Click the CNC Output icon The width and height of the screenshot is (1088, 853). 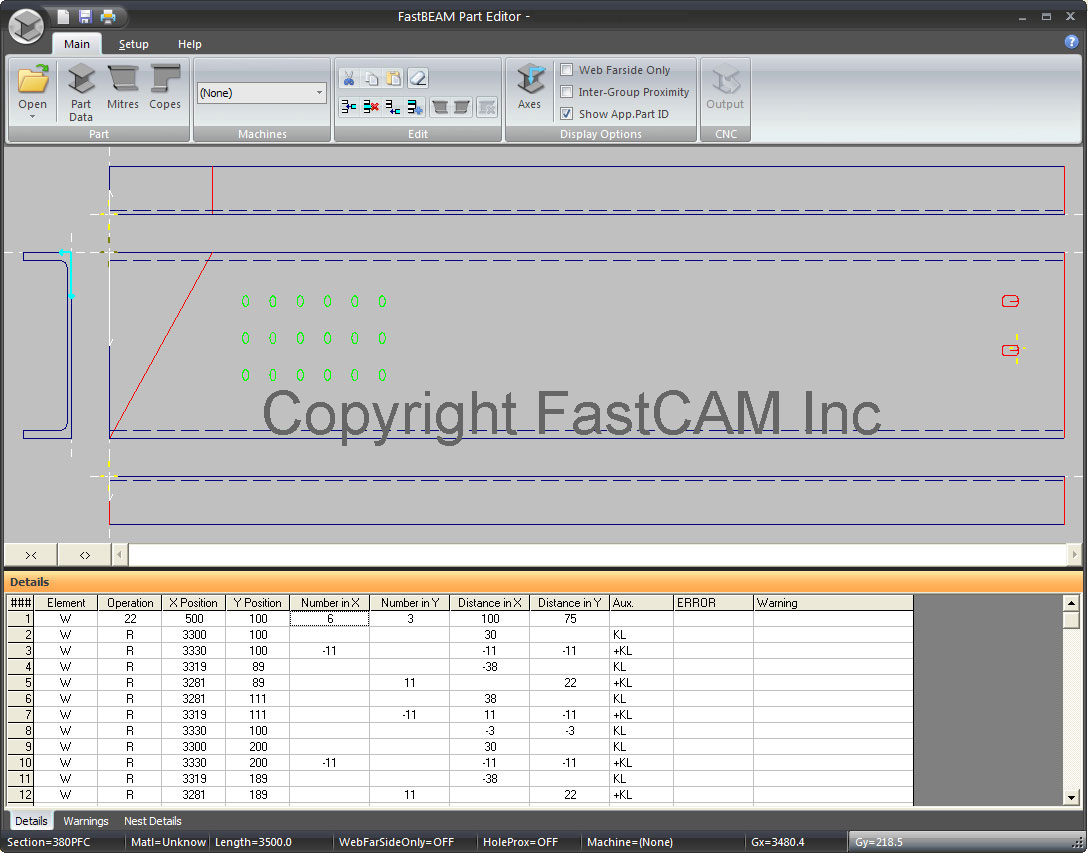[725, 87]
